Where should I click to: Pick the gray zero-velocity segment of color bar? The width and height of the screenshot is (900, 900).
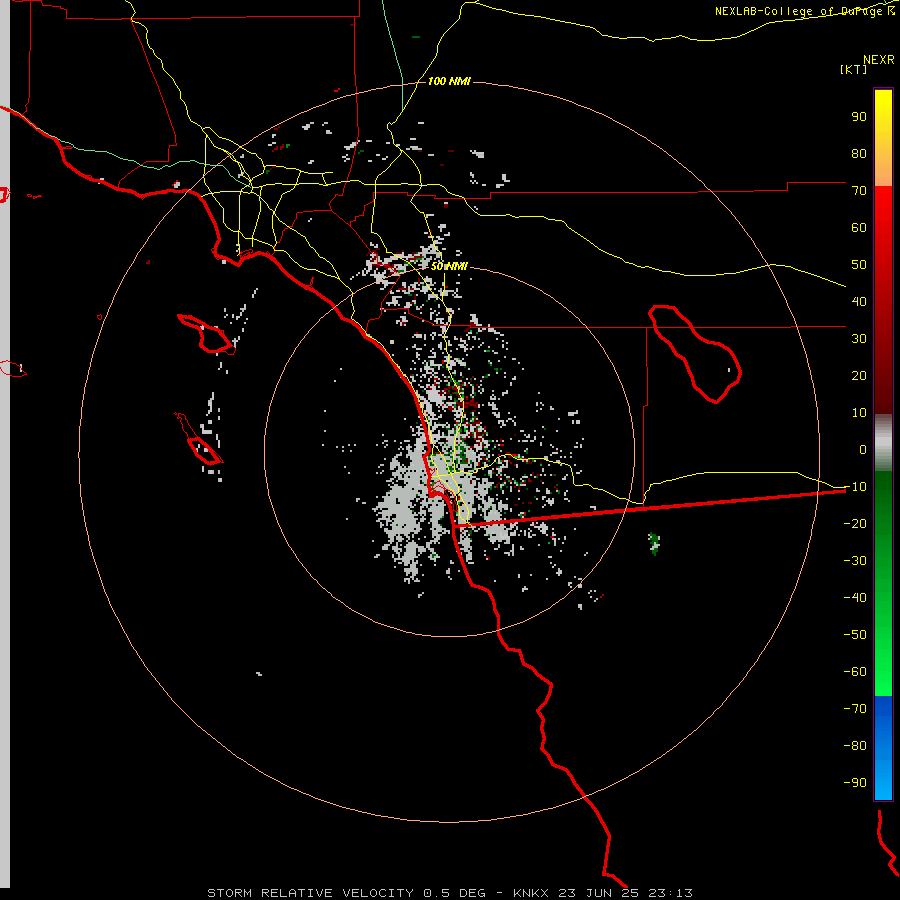883,443
